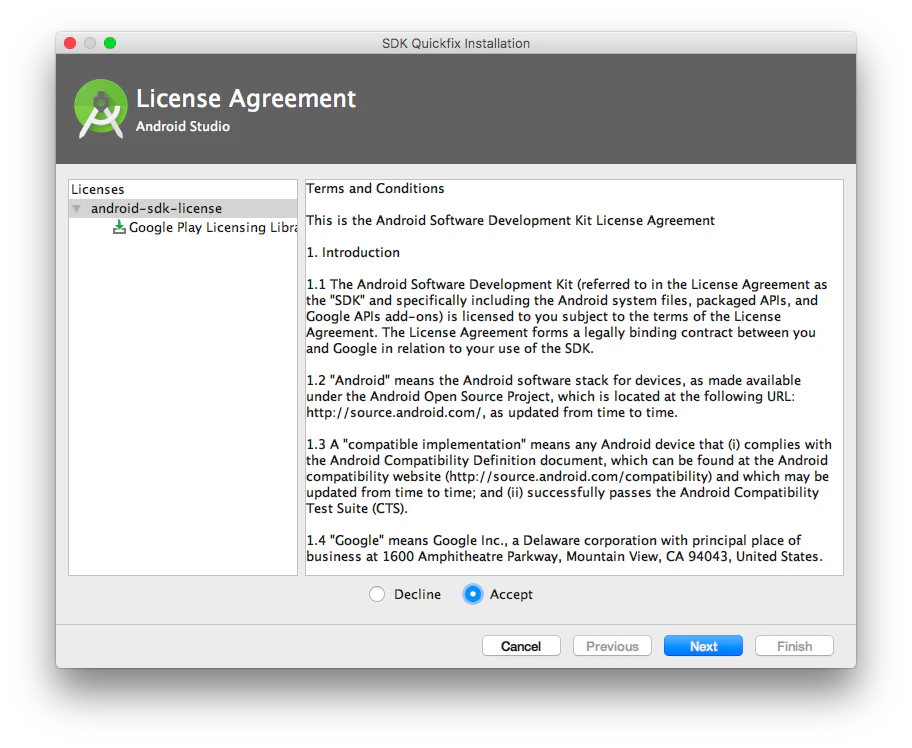Screen dimensions: 912x748
Task: Click the License Agreement heading
Action: tap(245, 99)
